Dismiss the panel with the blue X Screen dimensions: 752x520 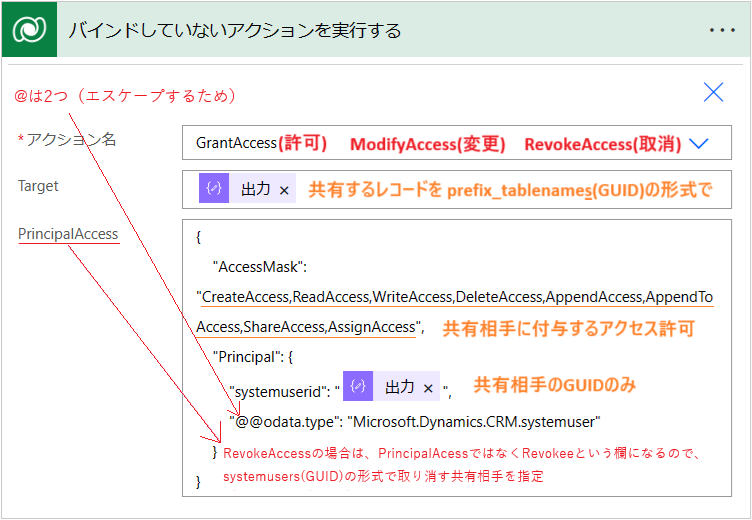(x=713, y=92)
